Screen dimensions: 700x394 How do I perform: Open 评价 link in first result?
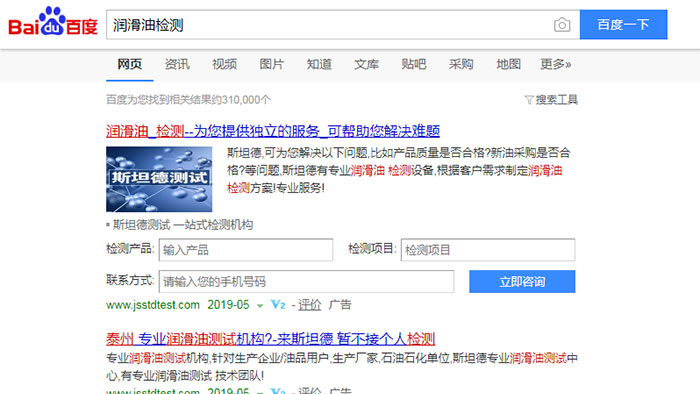click(309, 305)
